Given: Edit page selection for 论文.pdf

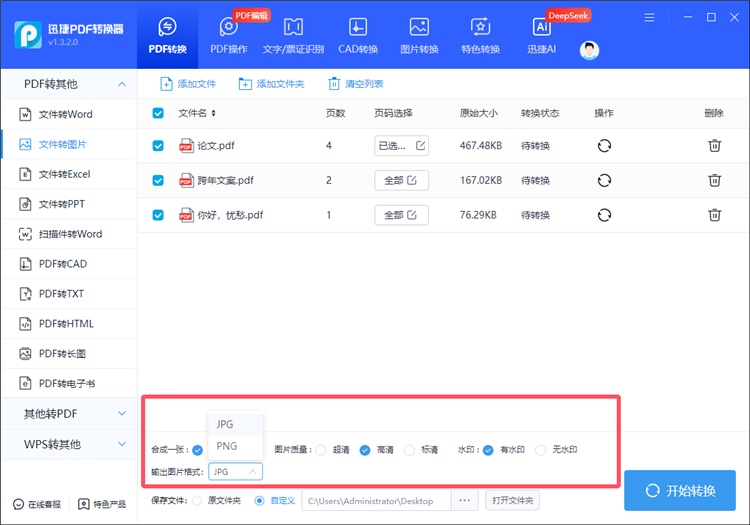Looking at the screenshot, I should coord(401,146).
